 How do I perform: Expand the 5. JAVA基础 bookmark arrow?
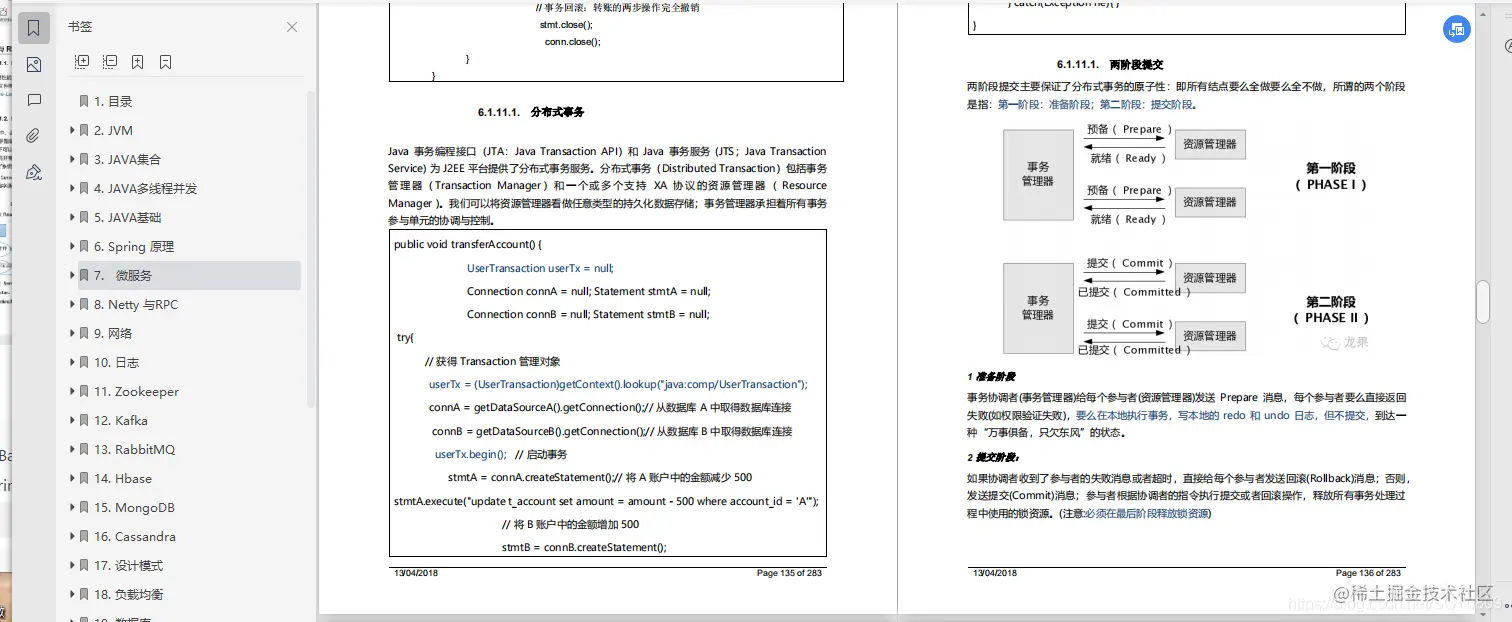coord(72,218)
